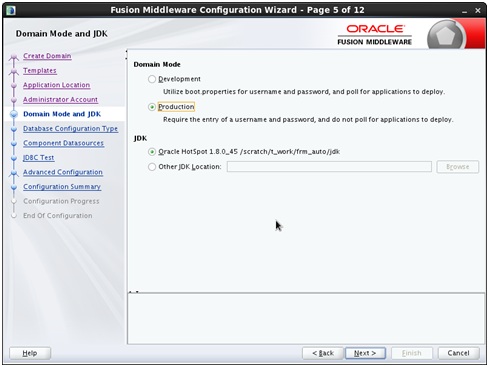Click the 'Domain Mode and JDK' page title

click(x=62, y=34)
